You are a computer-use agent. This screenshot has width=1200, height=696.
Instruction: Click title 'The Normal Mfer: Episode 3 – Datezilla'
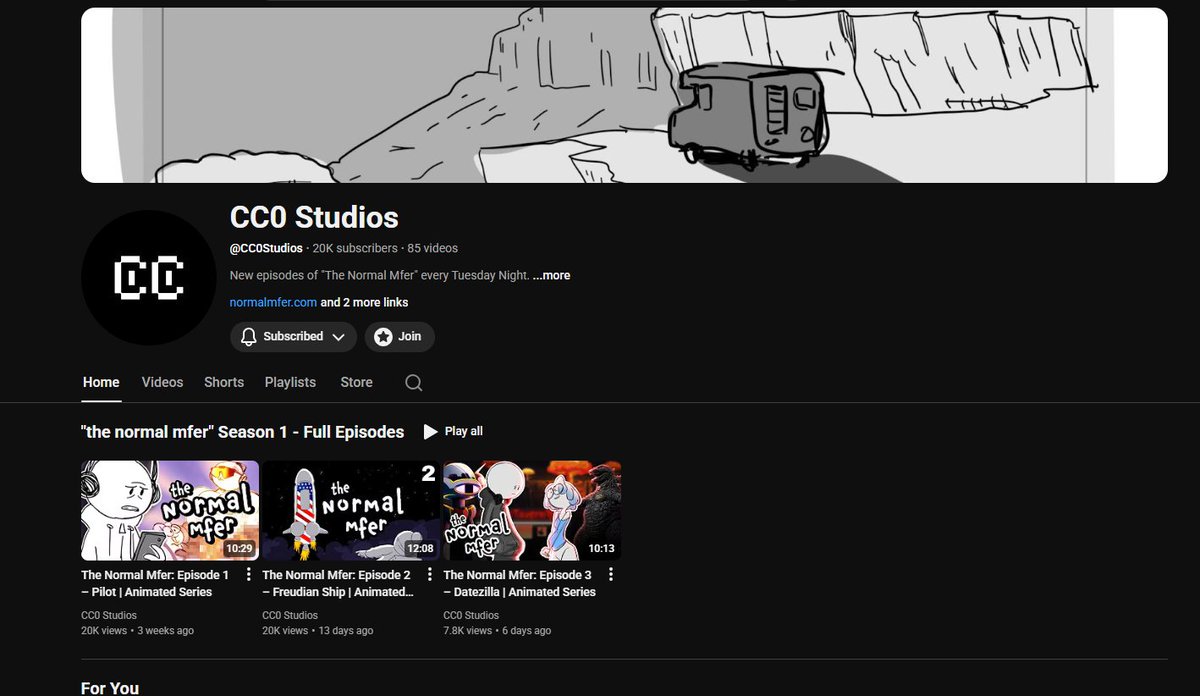[x=519, y=583]
